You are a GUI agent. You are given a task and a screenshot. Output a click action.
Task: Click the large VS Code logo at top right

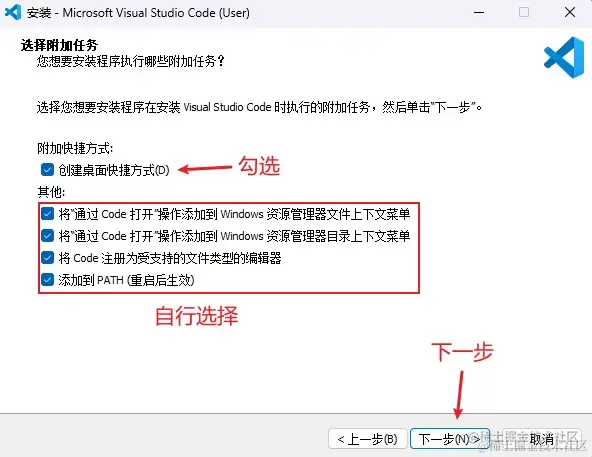tap(564, 57)
